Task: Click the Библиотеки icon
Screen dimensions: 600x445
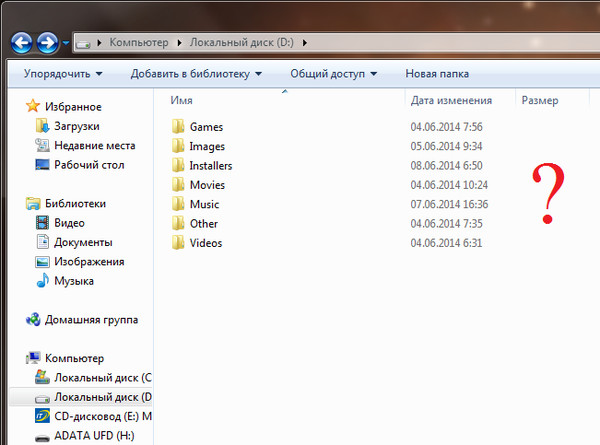Action: (33, 203)
